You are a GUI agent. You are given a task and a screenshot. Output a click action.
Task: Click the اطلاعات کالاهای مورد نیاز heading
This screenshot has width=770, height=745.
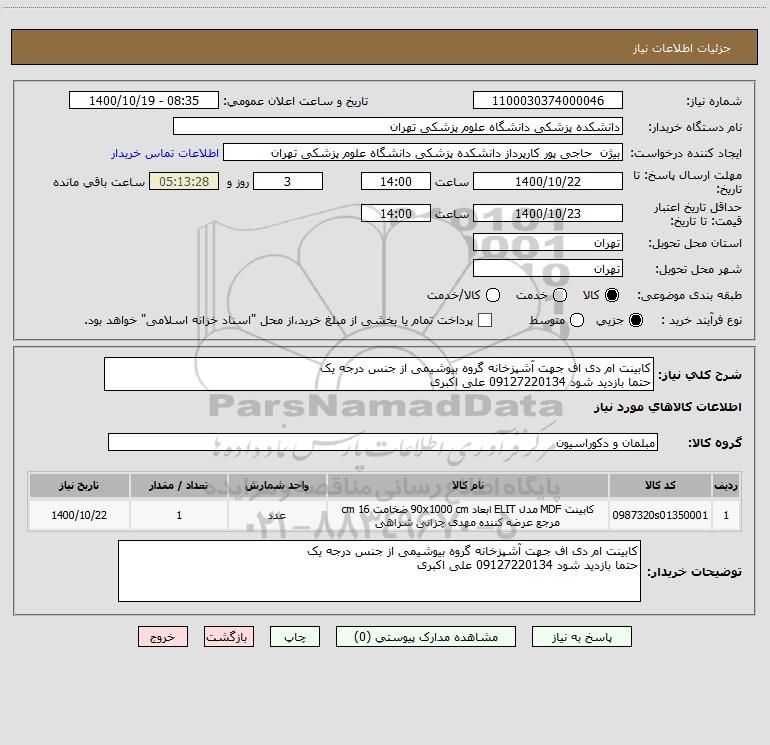coord(668,407)
